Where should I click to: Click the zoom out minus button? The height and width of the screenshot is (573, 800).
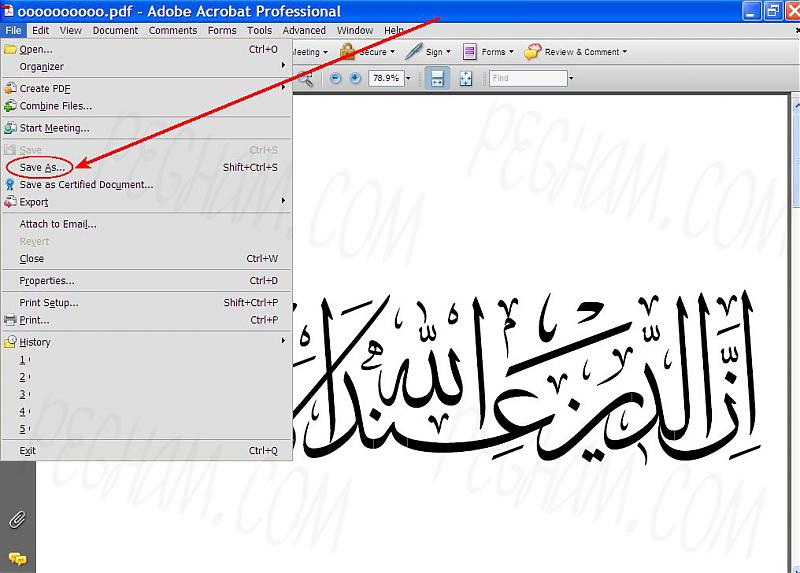(x=335, y=78)
